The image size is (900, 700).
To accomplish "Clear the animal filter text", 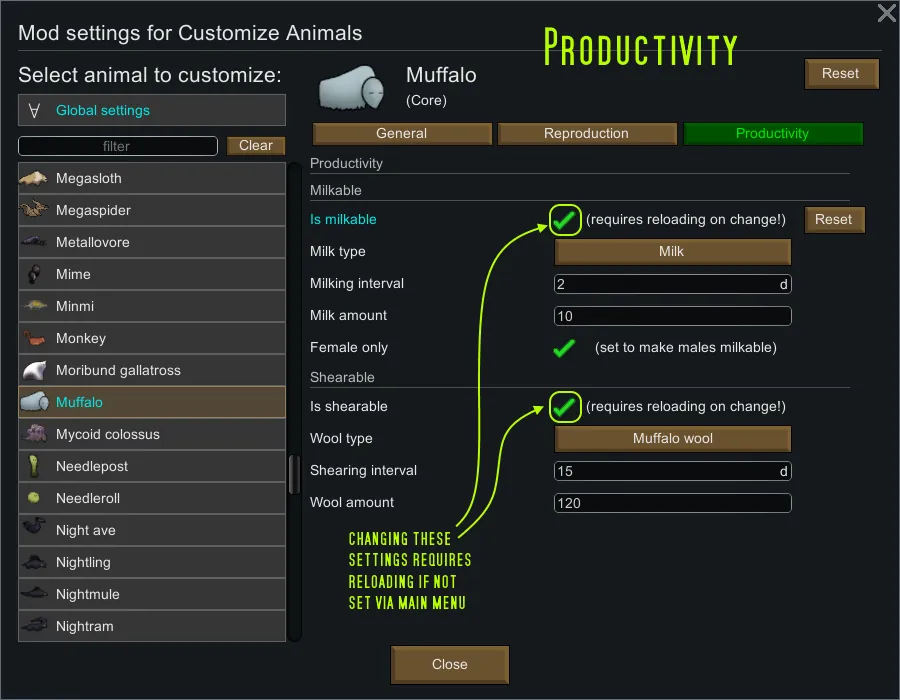I will click(256, 146).
